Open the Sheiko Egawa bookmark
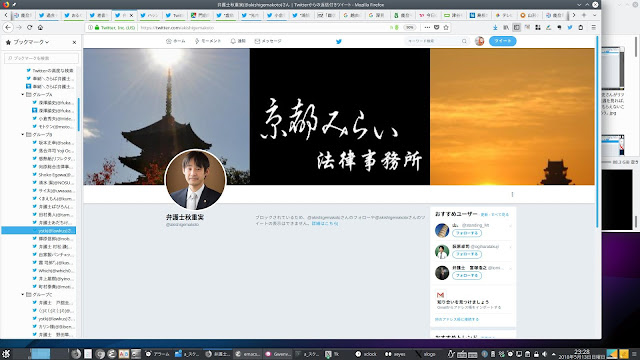Screen dimensions: 640x360 point(53,175)
